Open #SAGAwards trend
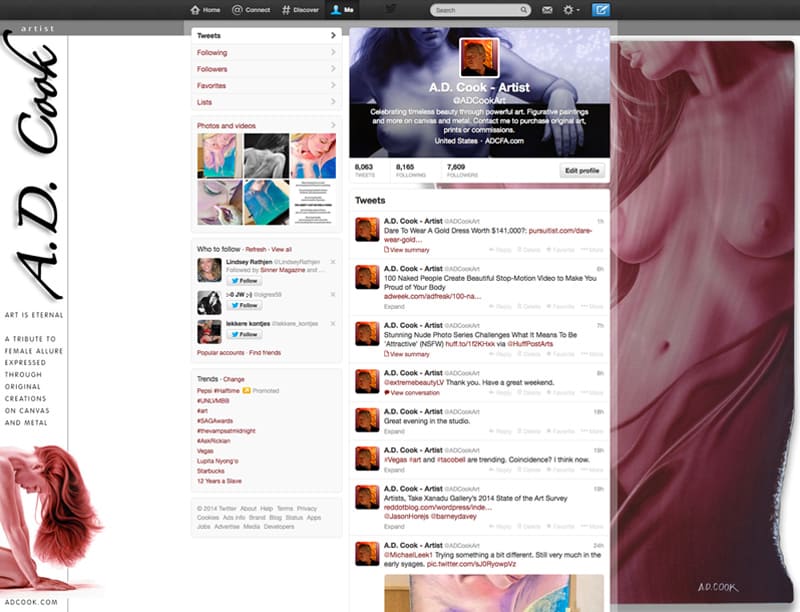This screenshot has height=612, width=800. tap(215, 421)
